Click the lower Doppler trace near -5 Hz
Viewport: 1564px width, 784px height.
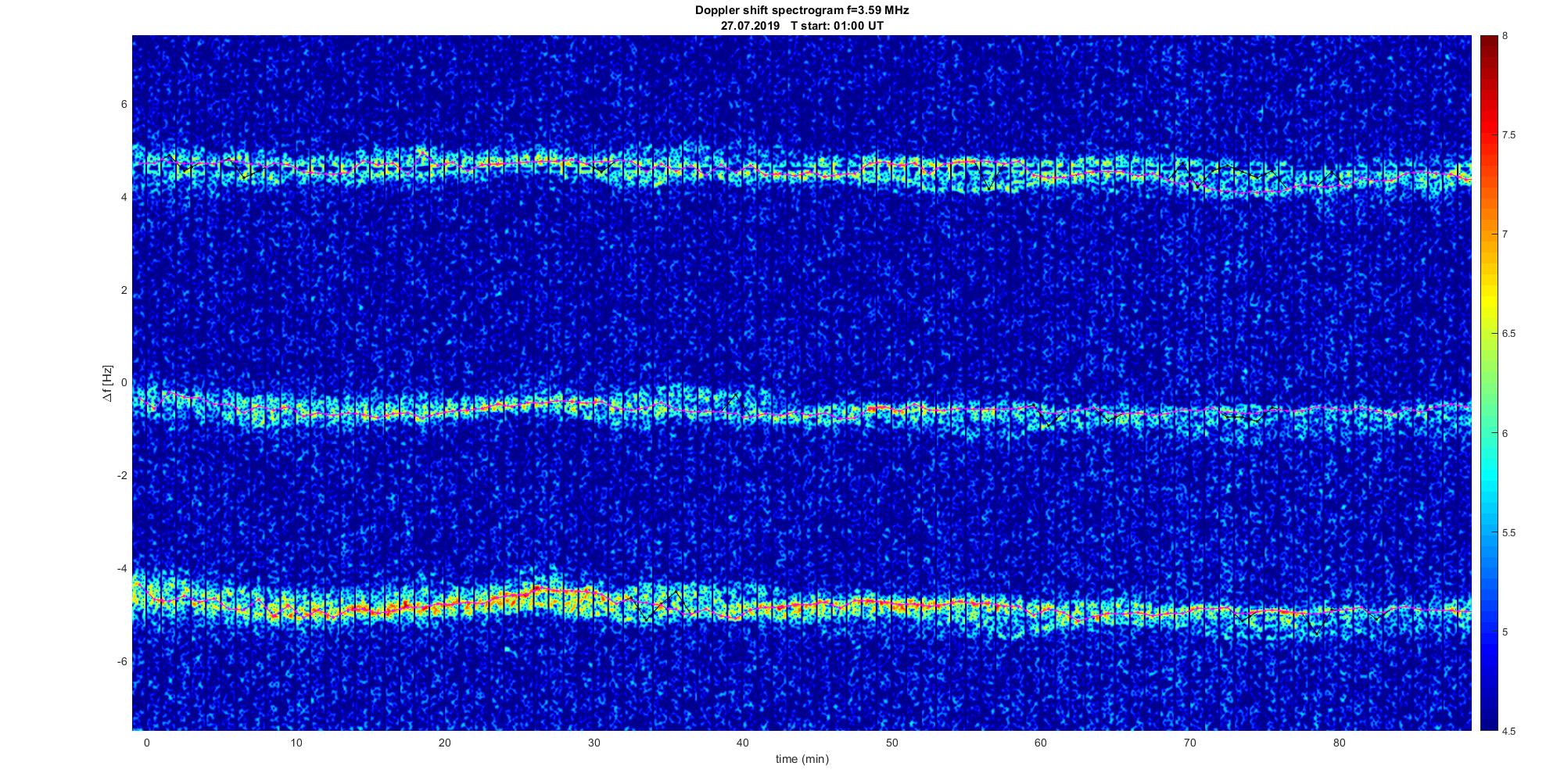tap(802, 606)
